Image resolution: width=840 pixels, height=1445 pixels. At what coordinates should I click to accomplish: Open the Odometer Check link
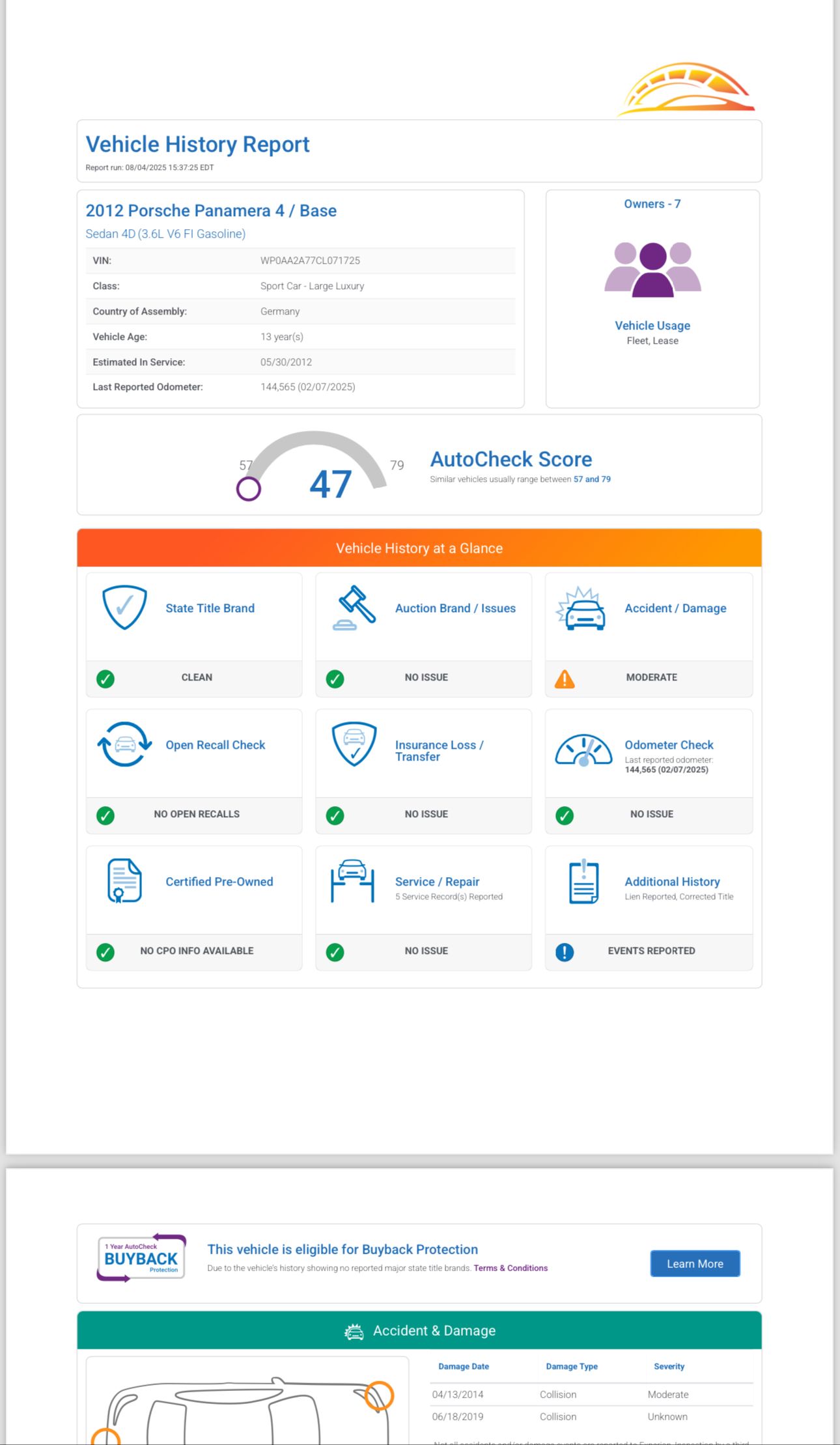[669, 745]
